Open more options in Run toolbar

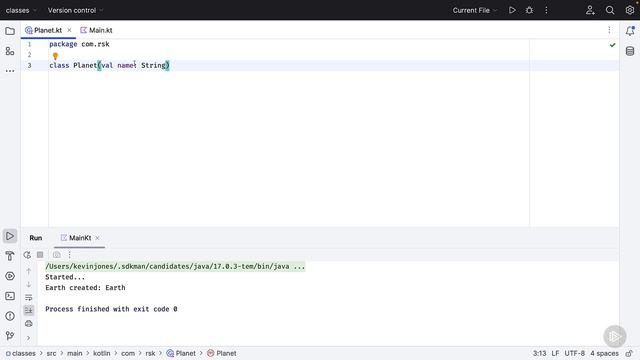(x=70, y=255)
